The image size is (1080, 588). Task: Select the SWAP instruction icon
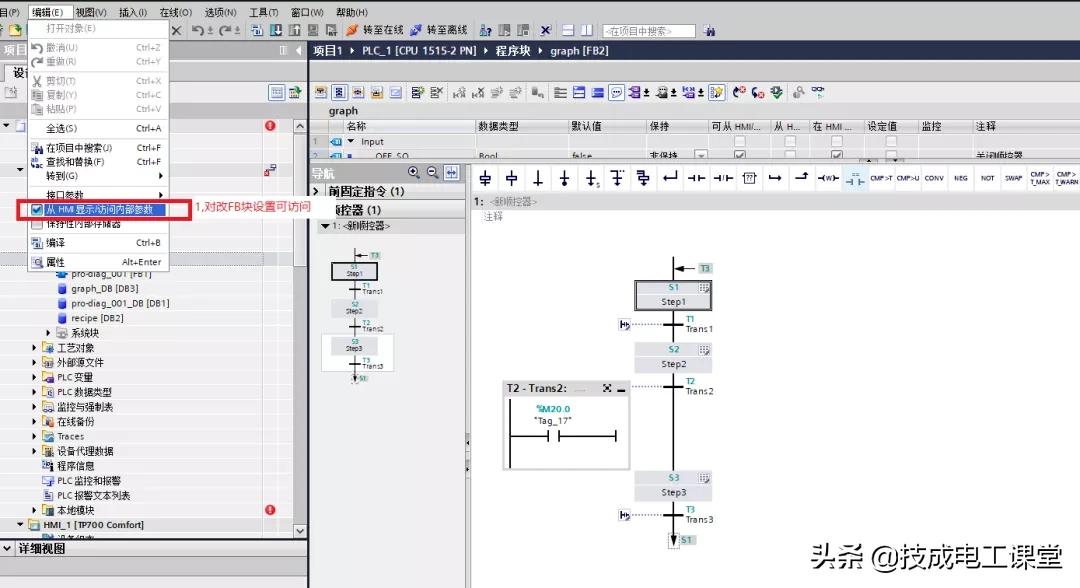[1013, 179]
